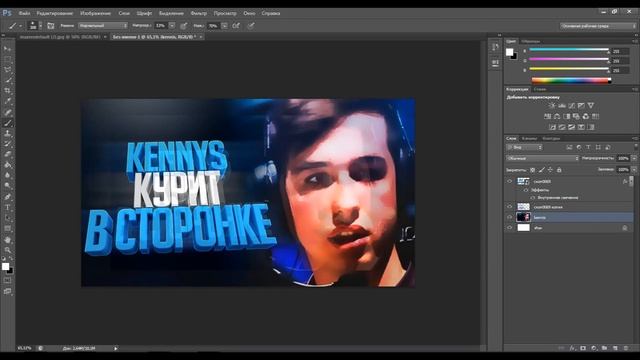The image size is (640, 360).
Task: Select the Blur tool
Action: pyautogui.click(x=8, y=176)
